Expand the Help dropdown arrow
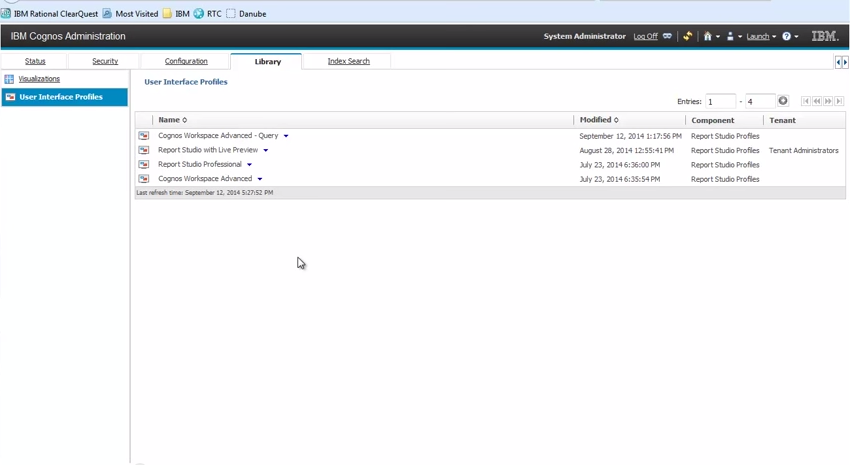This screenshot has width=850, height=465. 796,37
